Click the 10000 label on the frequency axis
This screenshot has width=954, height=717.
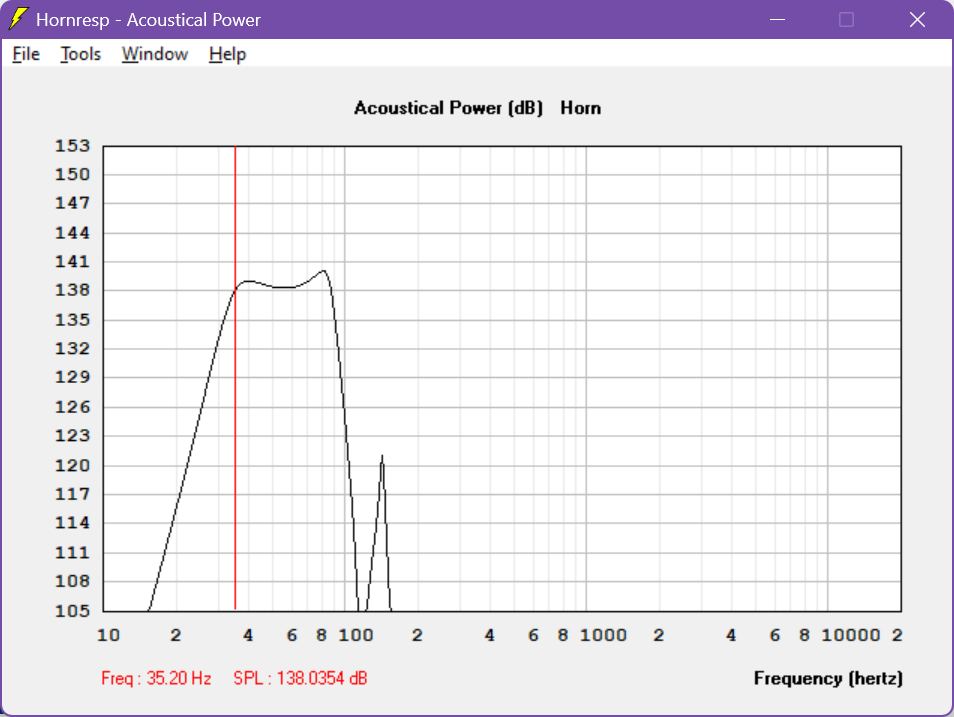coord(851,635)
